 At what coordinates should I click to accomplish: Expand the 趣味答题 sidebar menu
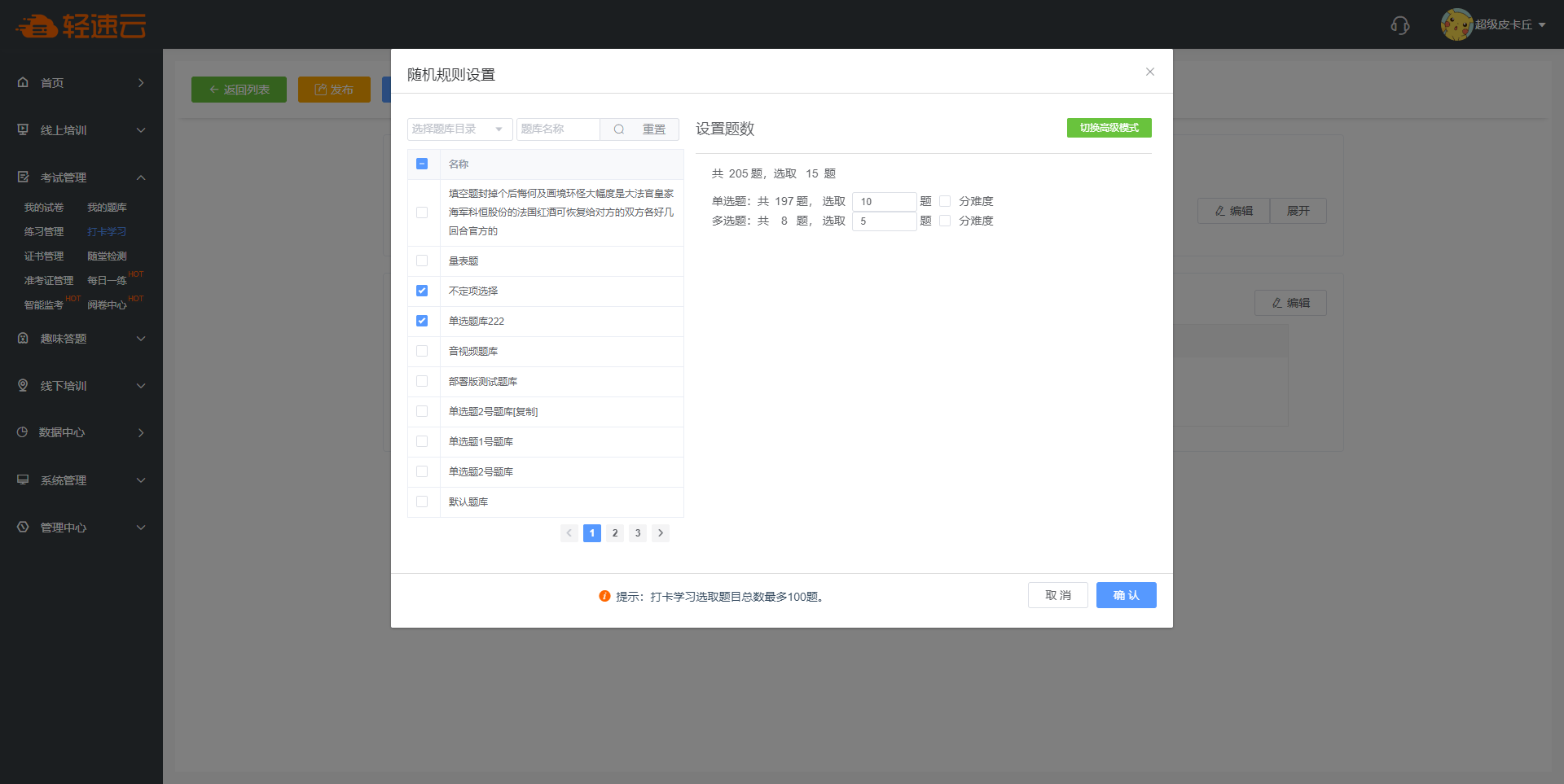(81, 339)
